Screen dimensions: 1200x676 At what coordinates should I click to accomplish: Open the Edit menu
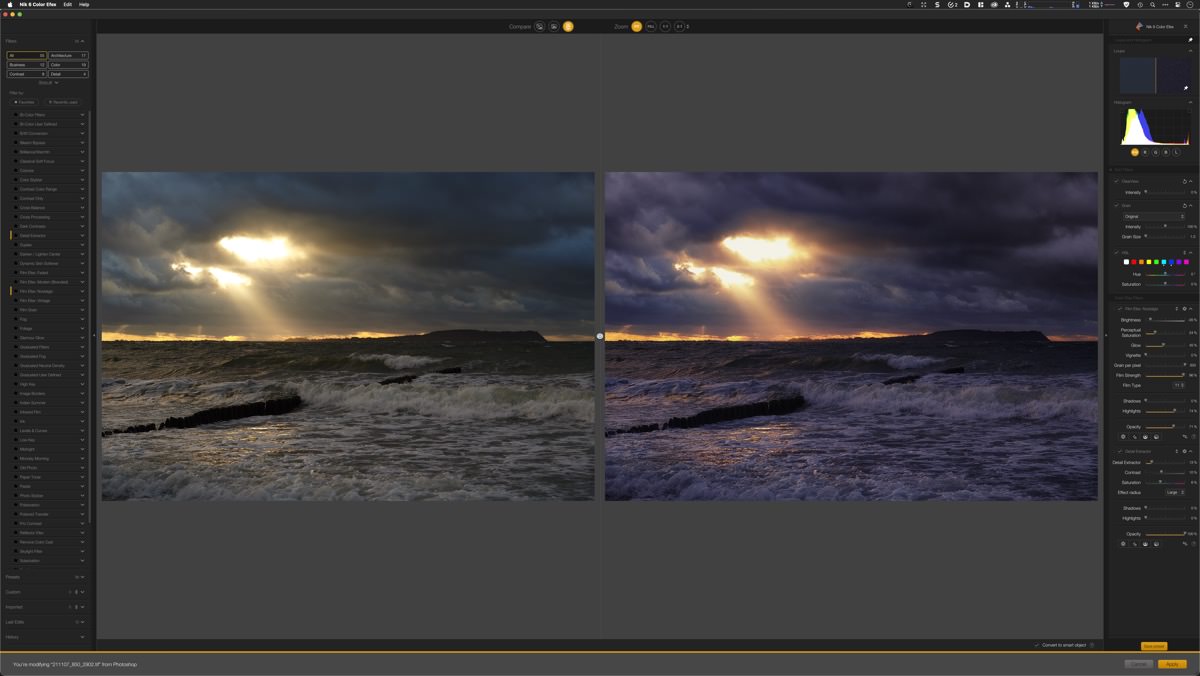67,4
